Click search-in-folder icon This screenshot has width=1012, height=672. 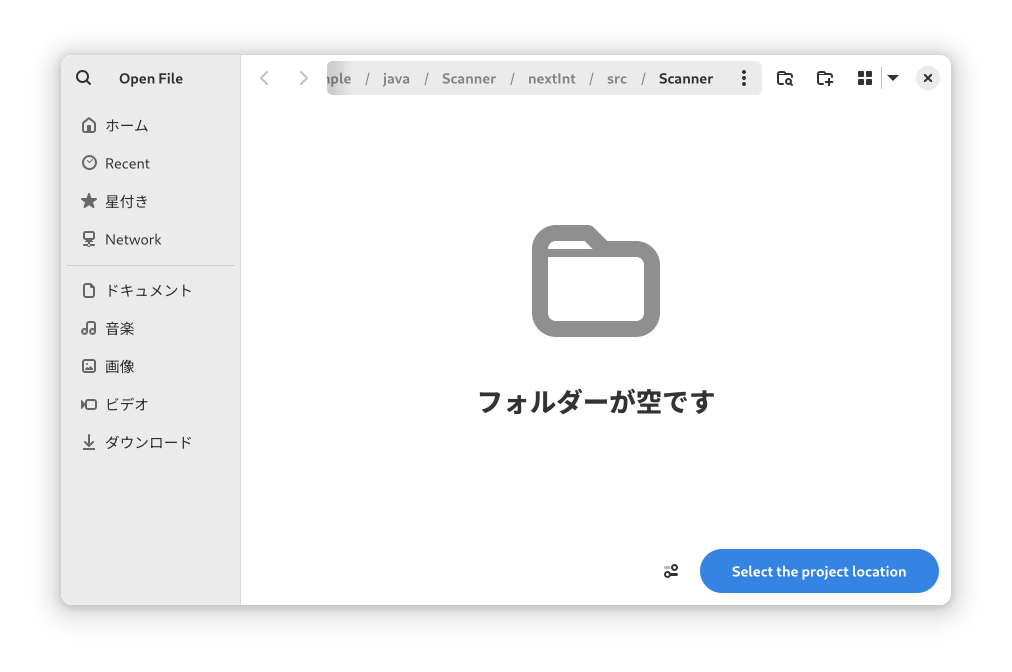point(785,78)
